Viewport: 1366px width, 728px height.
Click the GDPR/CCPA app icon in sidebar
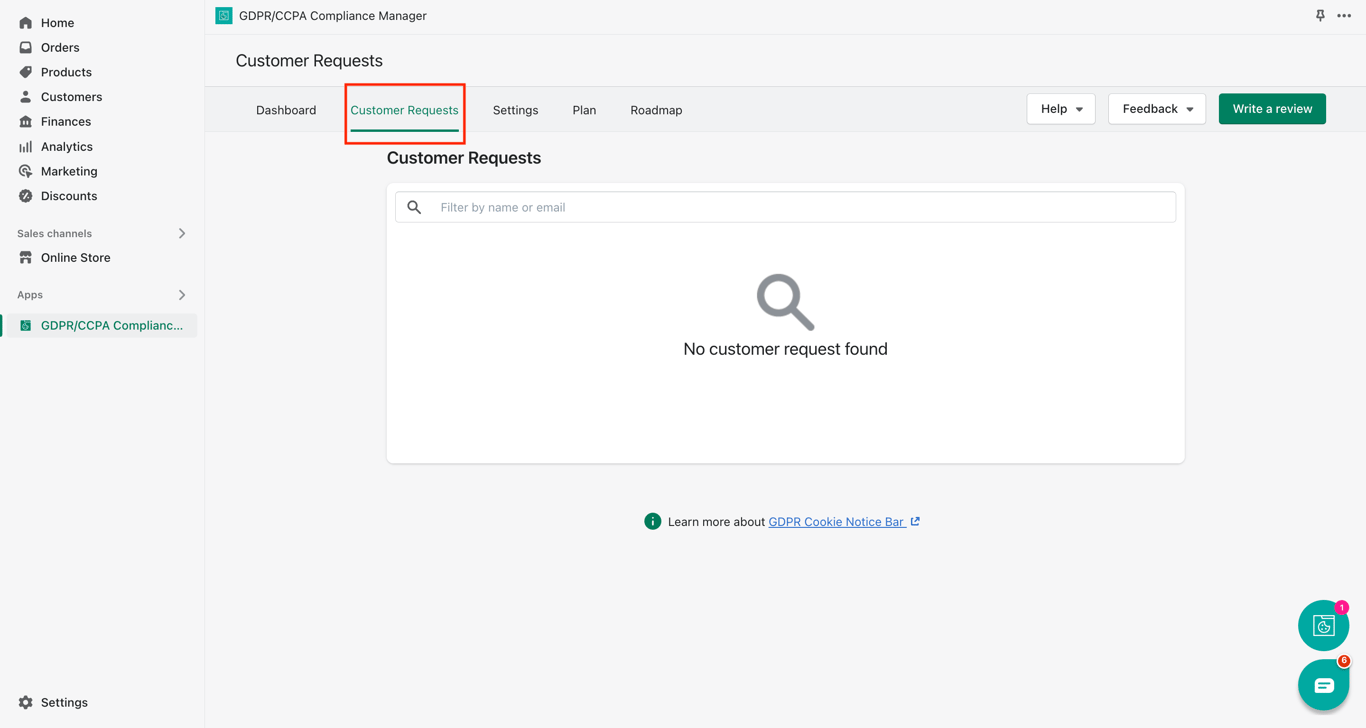[26, 326]
